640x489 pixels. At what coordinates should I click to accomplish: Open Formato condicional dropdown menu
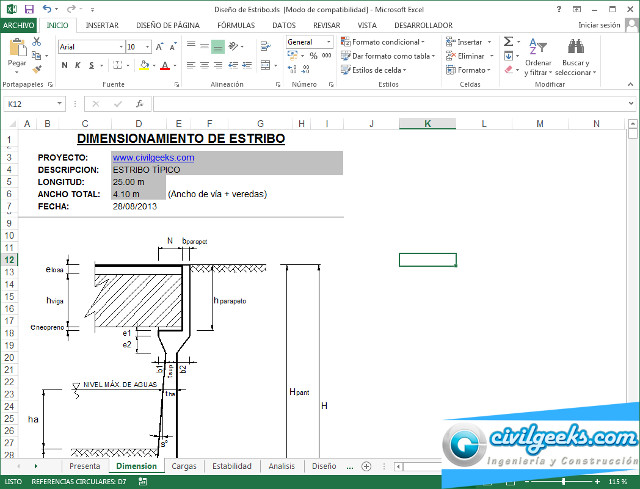386,42
